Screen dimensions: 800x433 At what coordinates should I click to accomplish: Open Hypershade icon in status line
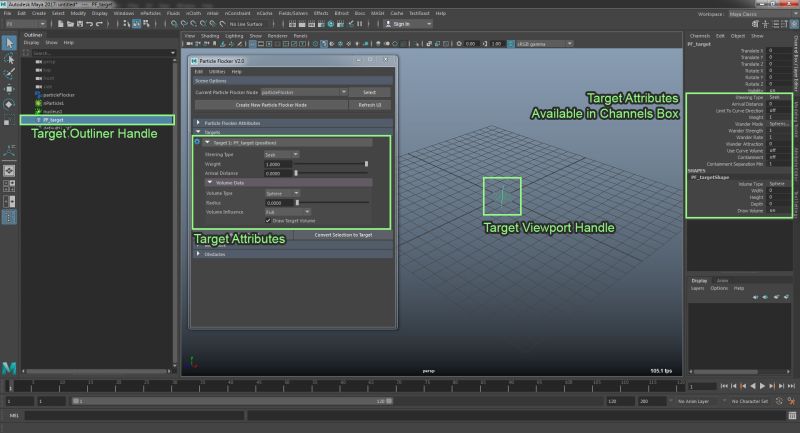click(331, 24)
